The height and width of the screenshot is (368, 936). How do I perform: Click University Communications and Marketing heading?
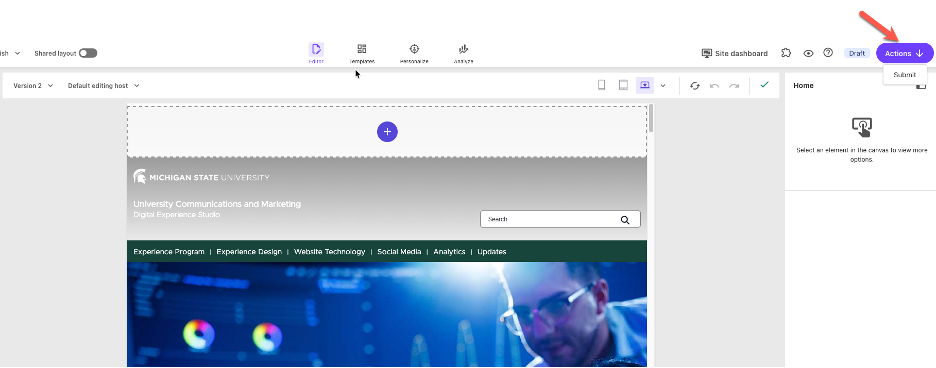(x=217, y=204)
